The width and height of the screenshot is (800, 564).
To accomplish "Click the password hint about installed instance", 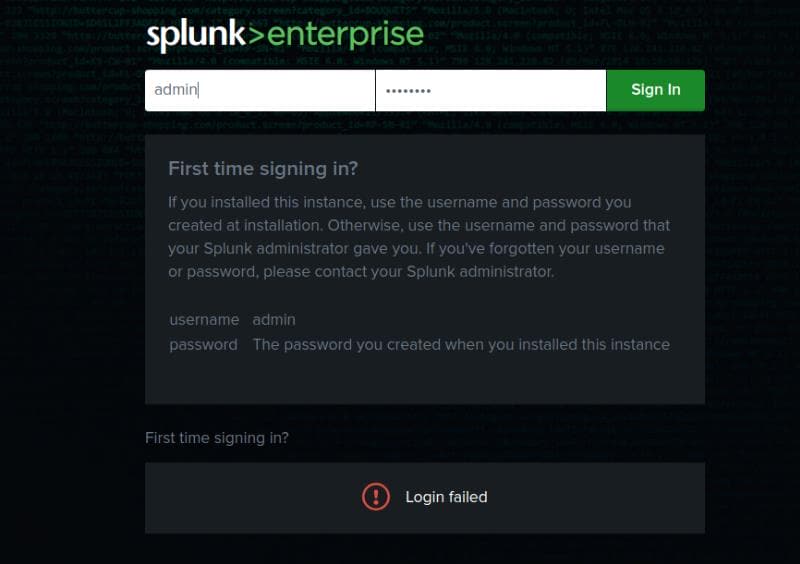I will click(461, 345).
